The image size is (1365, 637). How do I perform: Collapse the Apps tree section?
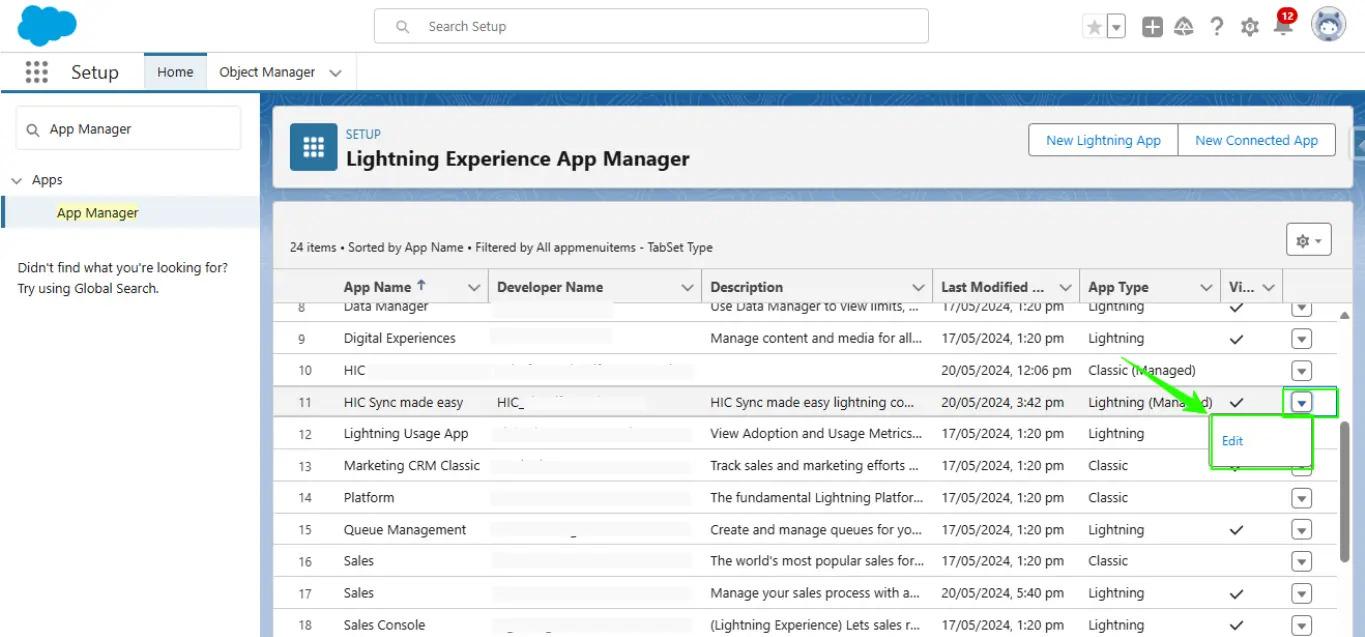[x=16, y=180]
